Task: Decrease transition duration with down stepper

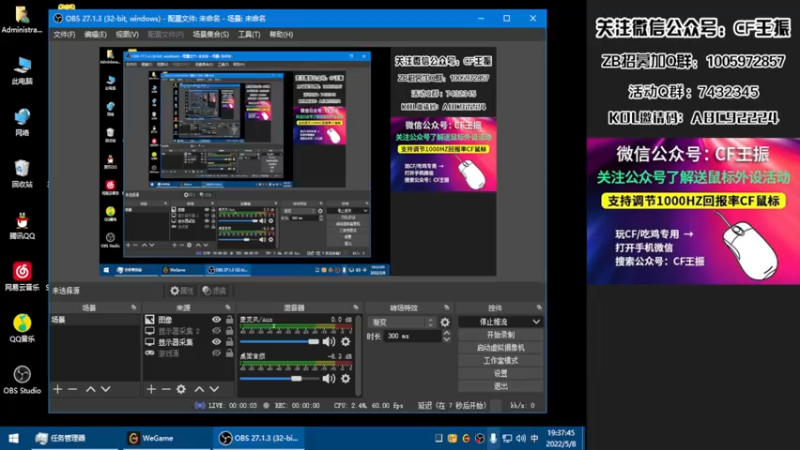Action: (x=446, y=339)
